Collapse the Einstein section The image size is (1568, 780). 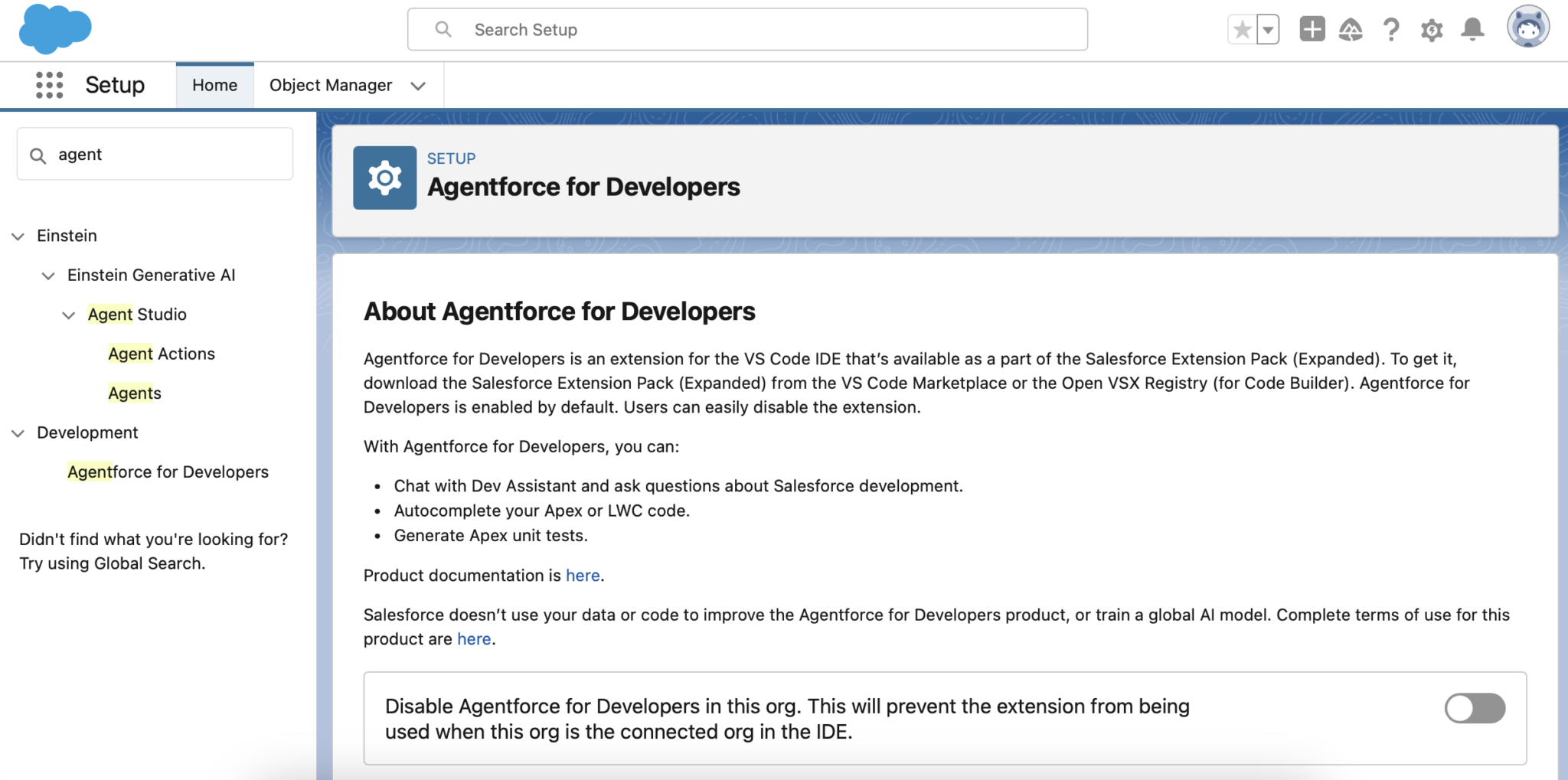(x=18, y=236)
